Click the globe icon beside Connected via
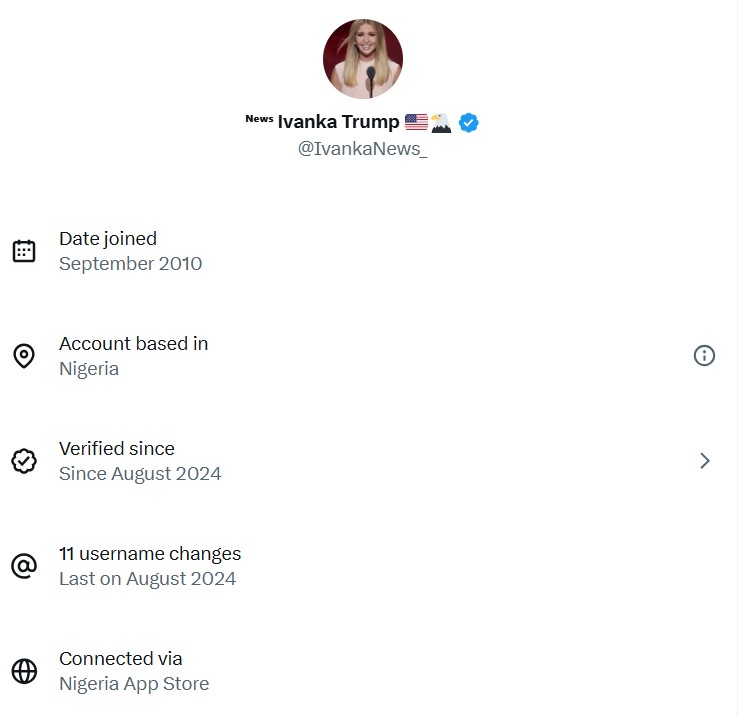Screen dimensions: 743x717 24,671
